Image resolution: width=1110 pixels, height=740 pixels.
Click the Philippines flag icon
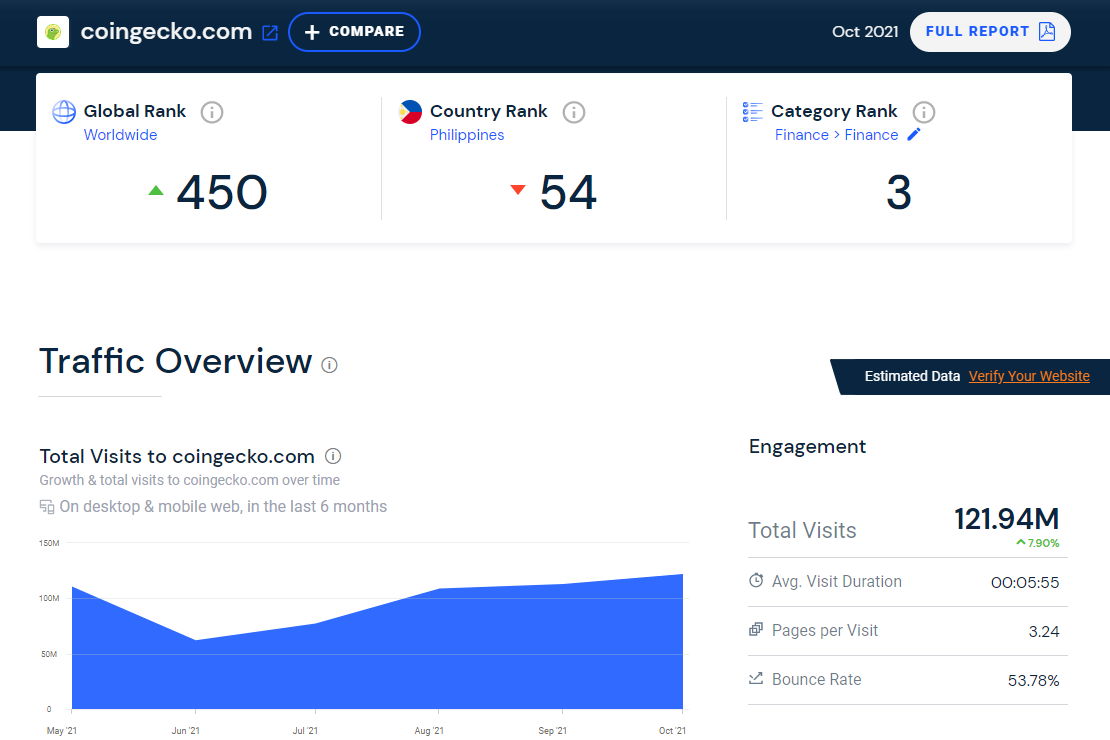point(410,112)
